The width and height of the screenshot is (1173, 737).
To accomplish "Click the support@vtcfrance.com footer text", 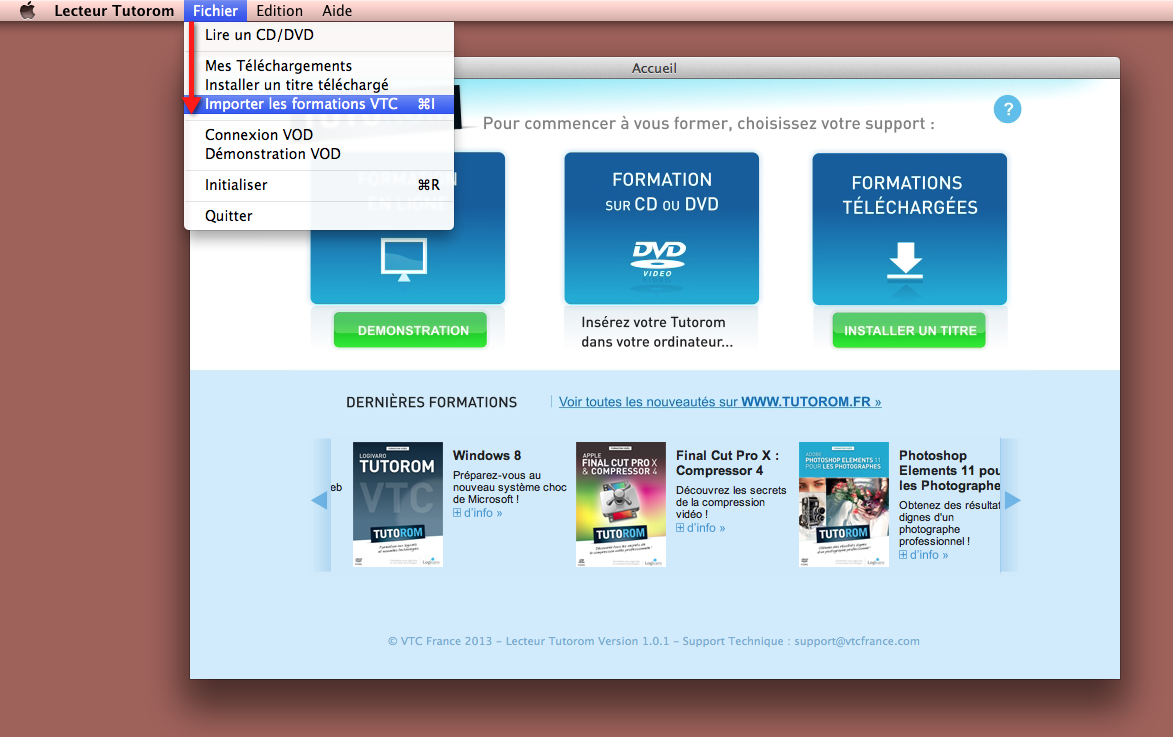I will coord(857,641).
